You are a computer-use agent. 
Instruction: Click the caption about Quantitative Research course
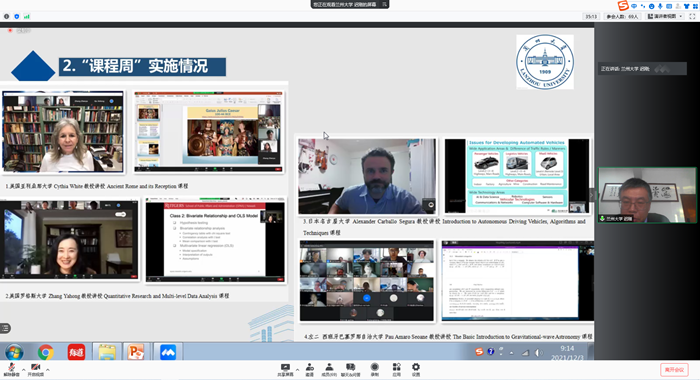(x=117, y=296)
